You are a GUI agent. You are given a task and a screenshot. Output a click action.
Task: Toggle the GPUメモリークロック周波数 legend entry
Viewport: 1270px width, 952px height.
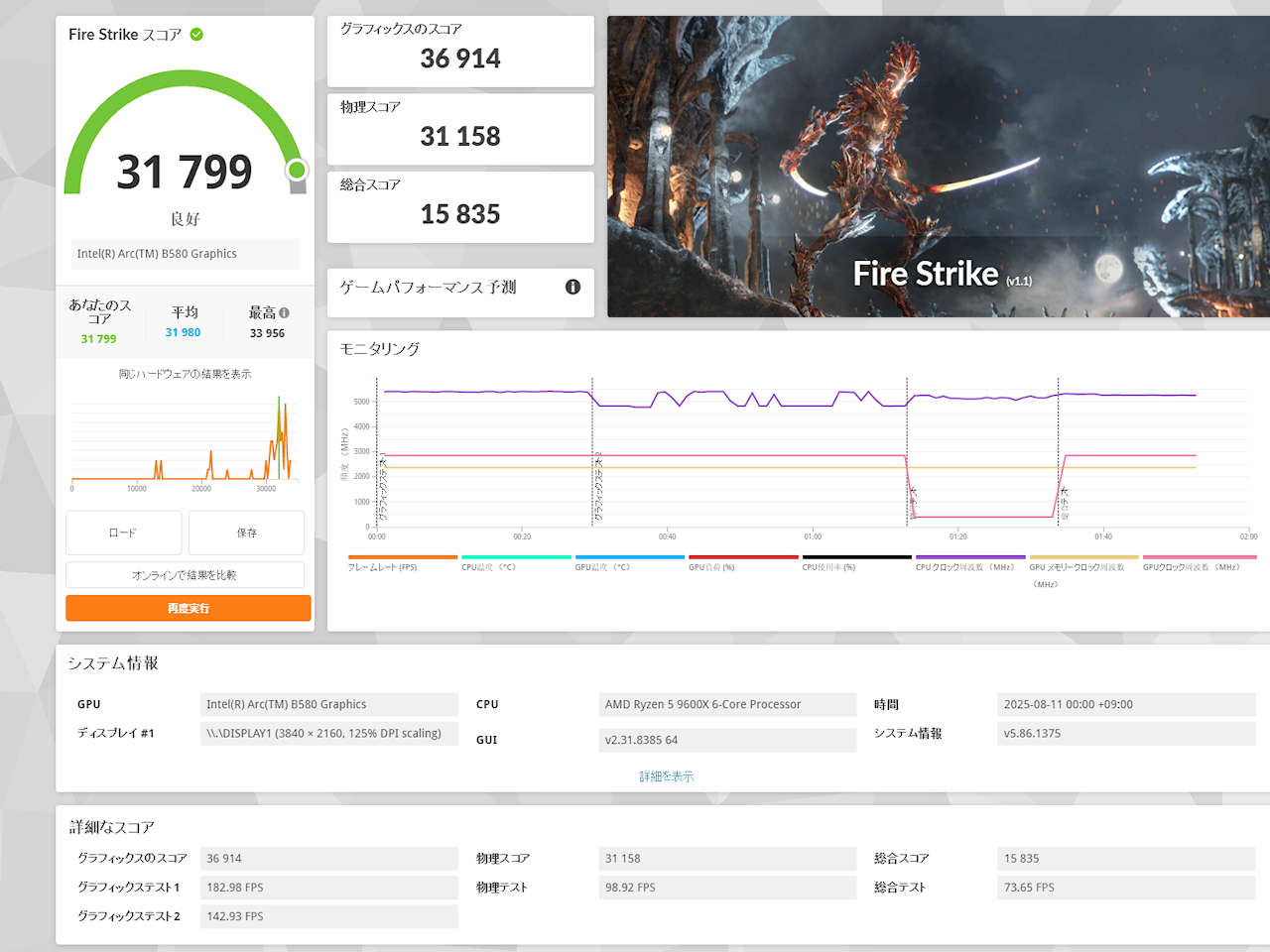1083,570
